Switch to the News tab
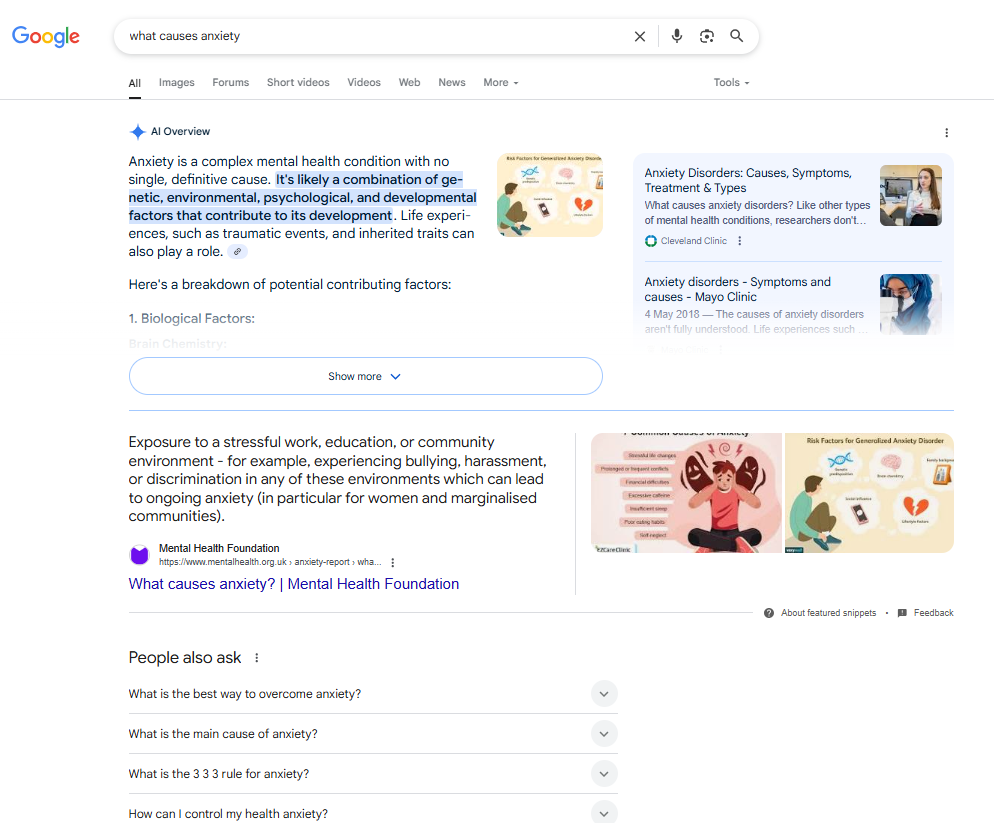 (x=452, y=82)
